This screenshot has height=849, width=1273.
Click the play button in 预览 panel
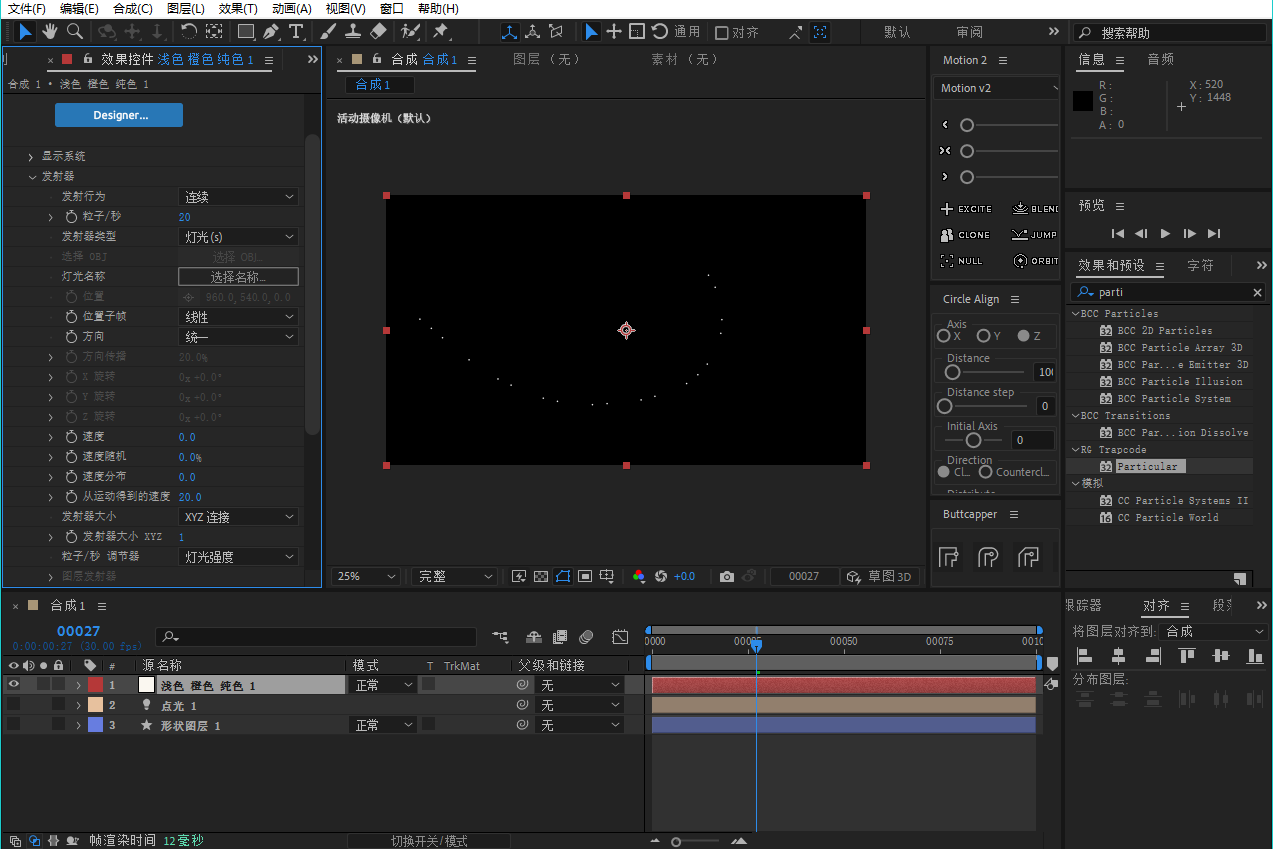point(1165,233)
